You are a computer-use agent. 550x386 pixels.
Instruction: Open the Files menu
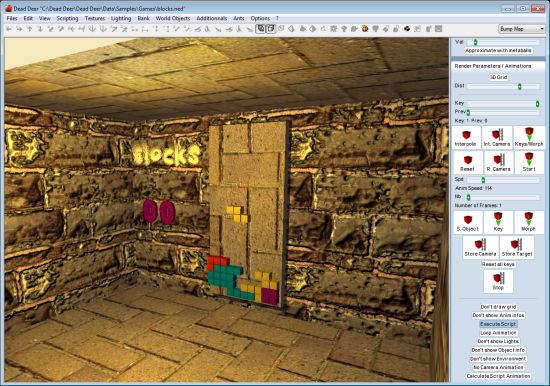[12, 18]
